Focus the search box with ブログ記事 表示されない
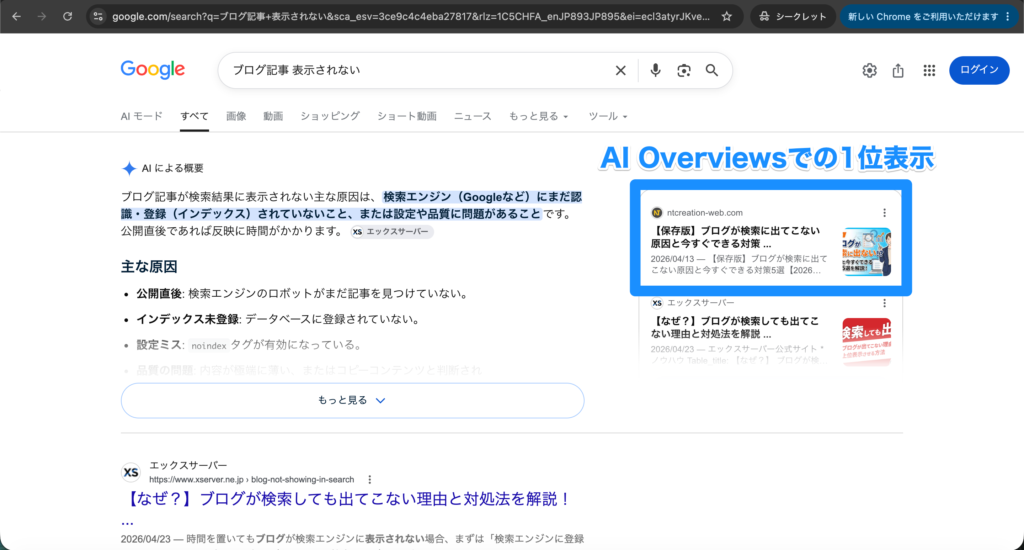Image resolution: width=1024 pixels, height=550 pixels. [418, 70]
